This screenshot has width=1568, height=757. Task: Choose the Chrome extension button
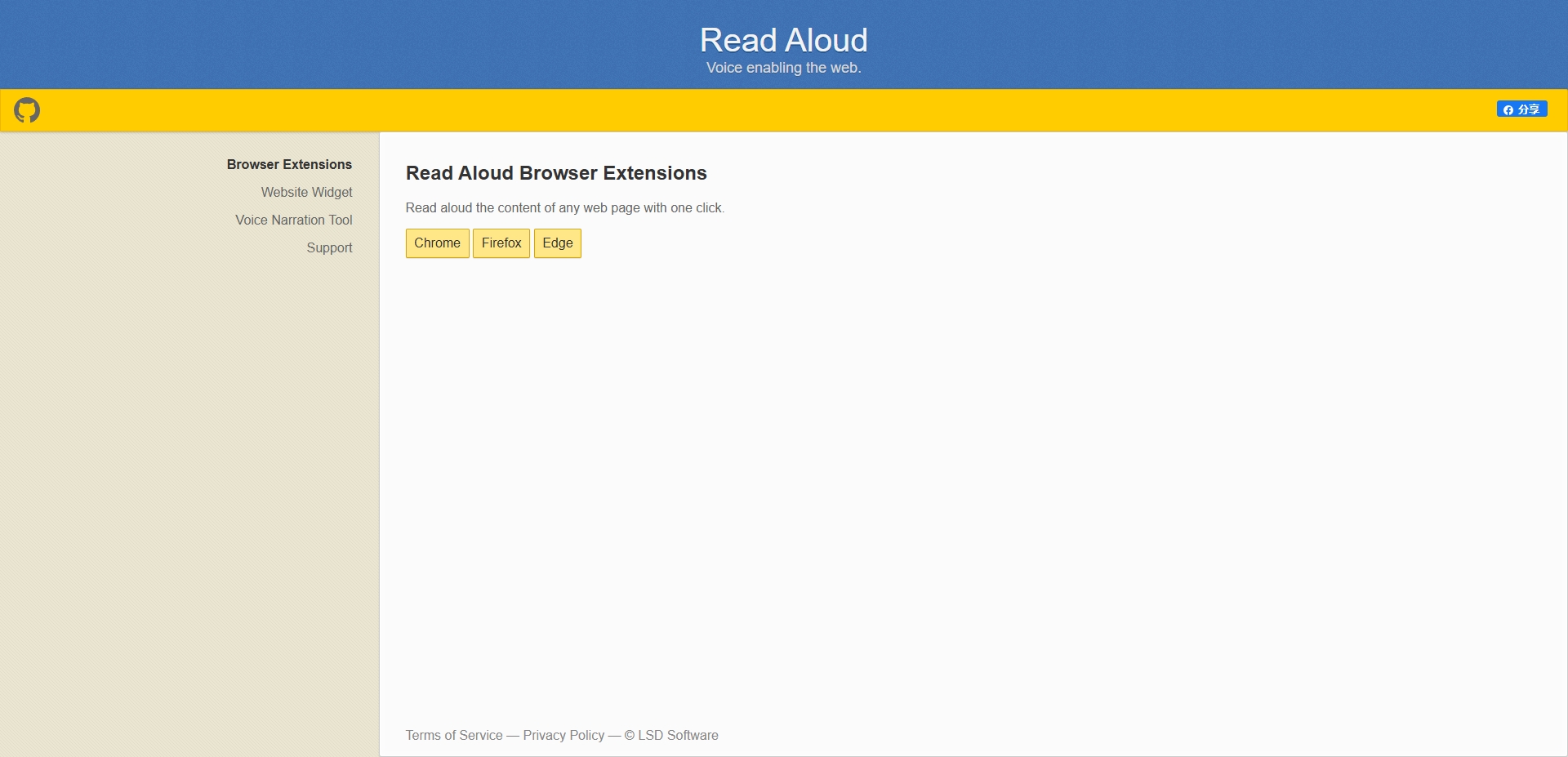click(x=437, y=243)
